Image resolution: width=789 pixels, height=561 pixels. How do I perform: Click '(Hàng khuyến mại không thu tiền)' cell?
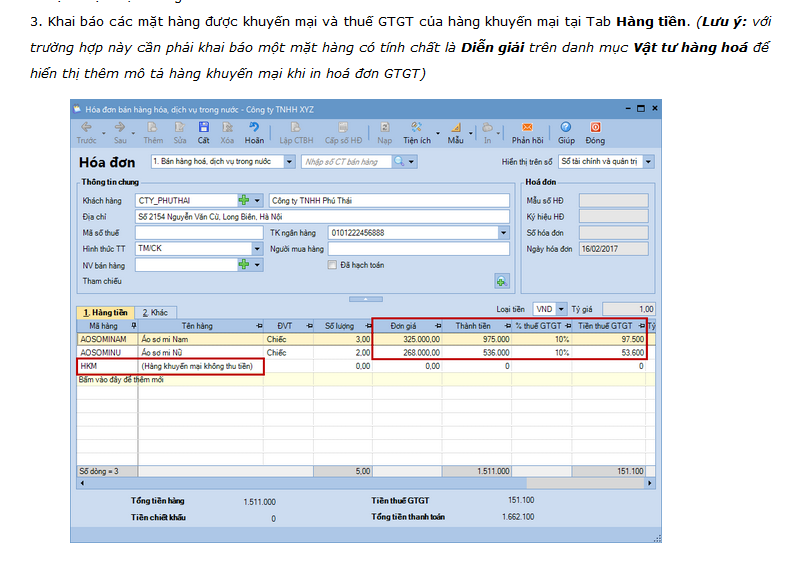(200, 366)
